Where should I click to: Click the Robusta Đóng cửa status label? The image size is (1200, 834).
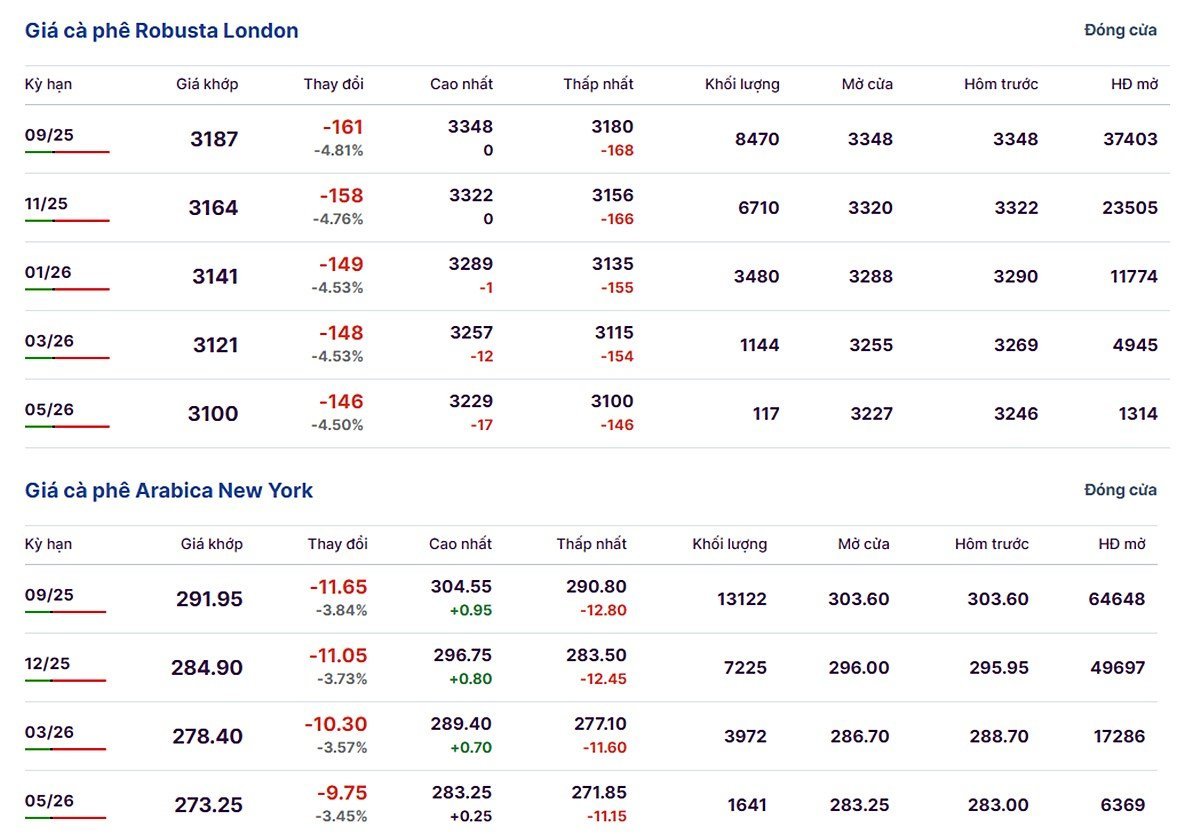click(1120, 30)
